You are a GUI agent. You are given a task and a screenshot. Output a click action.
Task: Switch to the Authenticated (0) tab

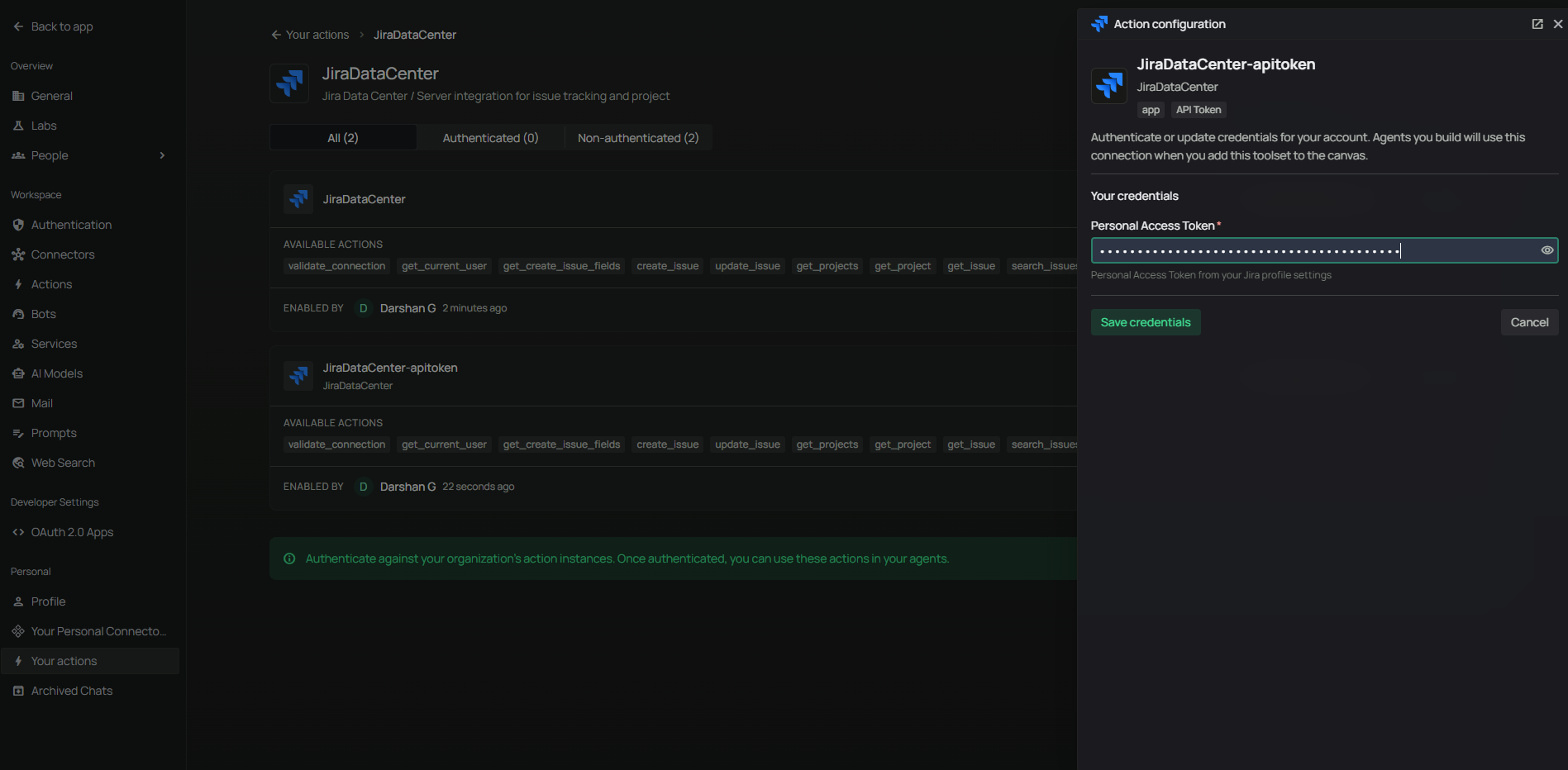490,137
